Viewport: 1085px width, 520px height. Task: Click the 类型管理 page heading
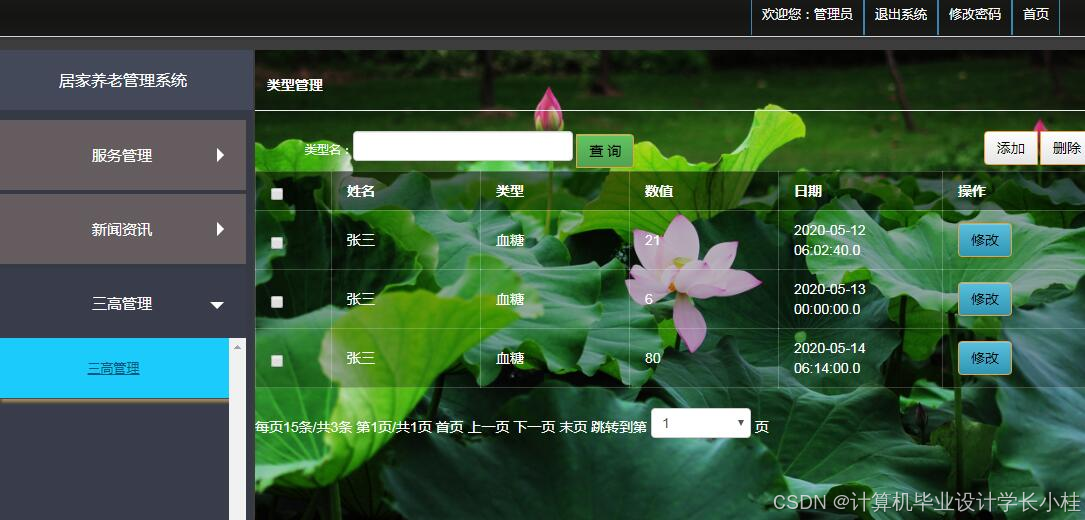click(x=295, y=85)
